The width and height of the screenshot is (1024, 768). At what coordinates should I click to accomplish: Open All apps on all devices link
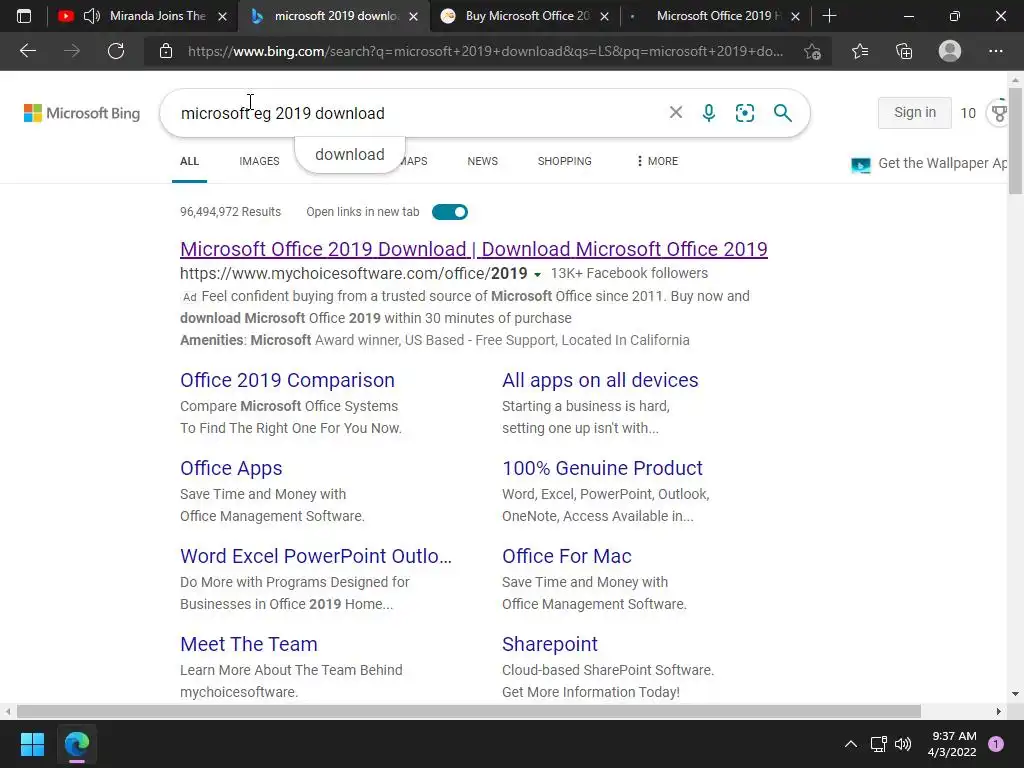click(x=600, y=380)
